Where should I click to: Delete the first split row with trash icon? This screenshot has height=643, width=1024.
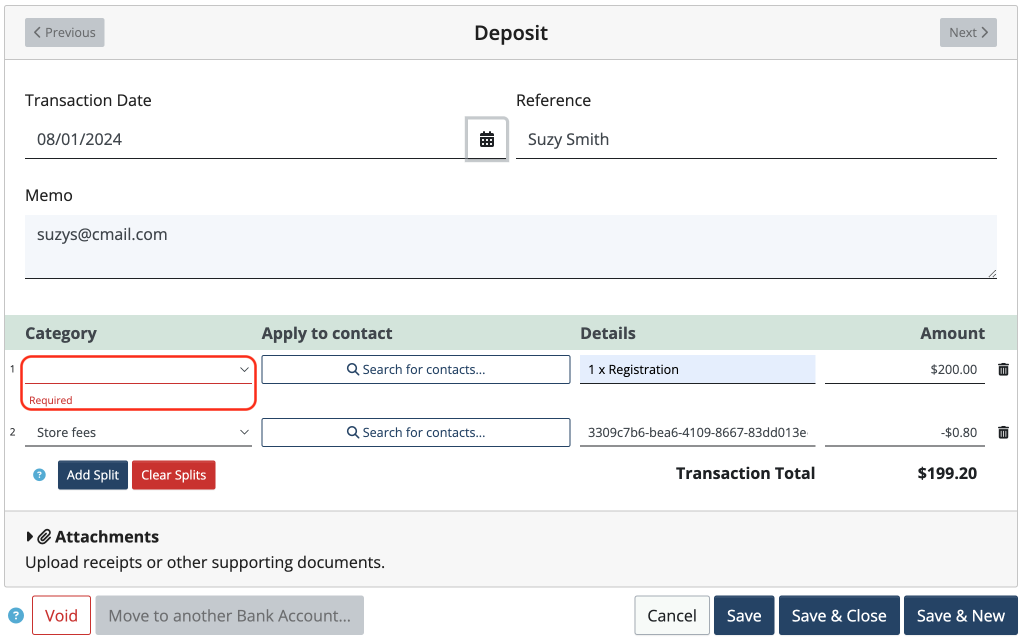1003,369
